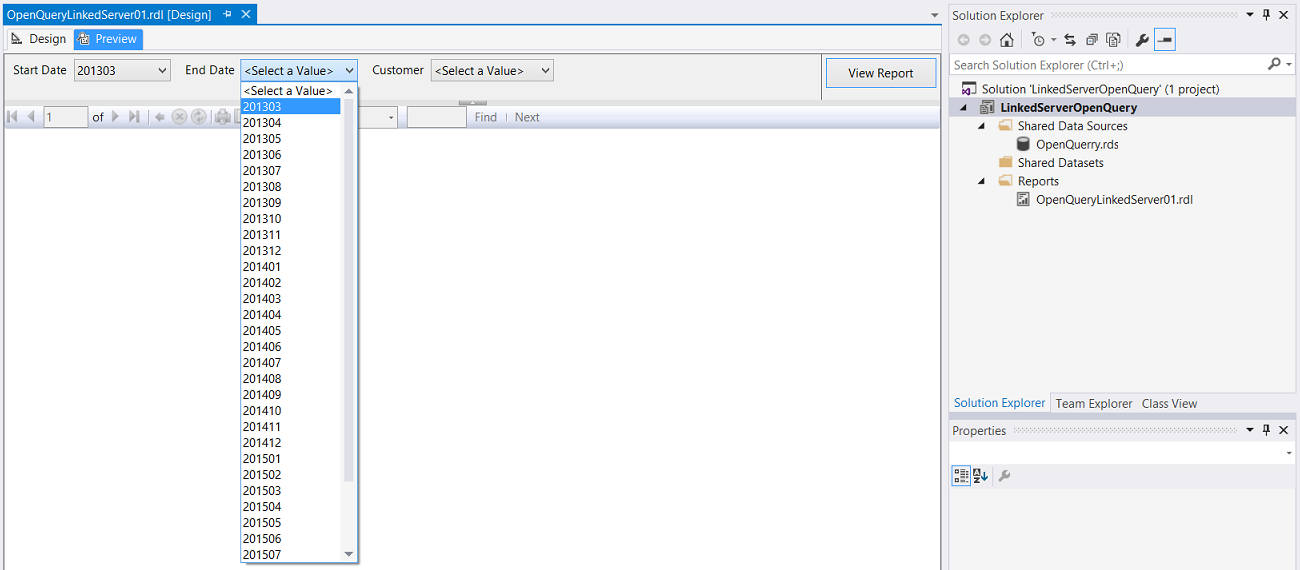Click Sync with Active Document icon

click(x=1070, y=40)
